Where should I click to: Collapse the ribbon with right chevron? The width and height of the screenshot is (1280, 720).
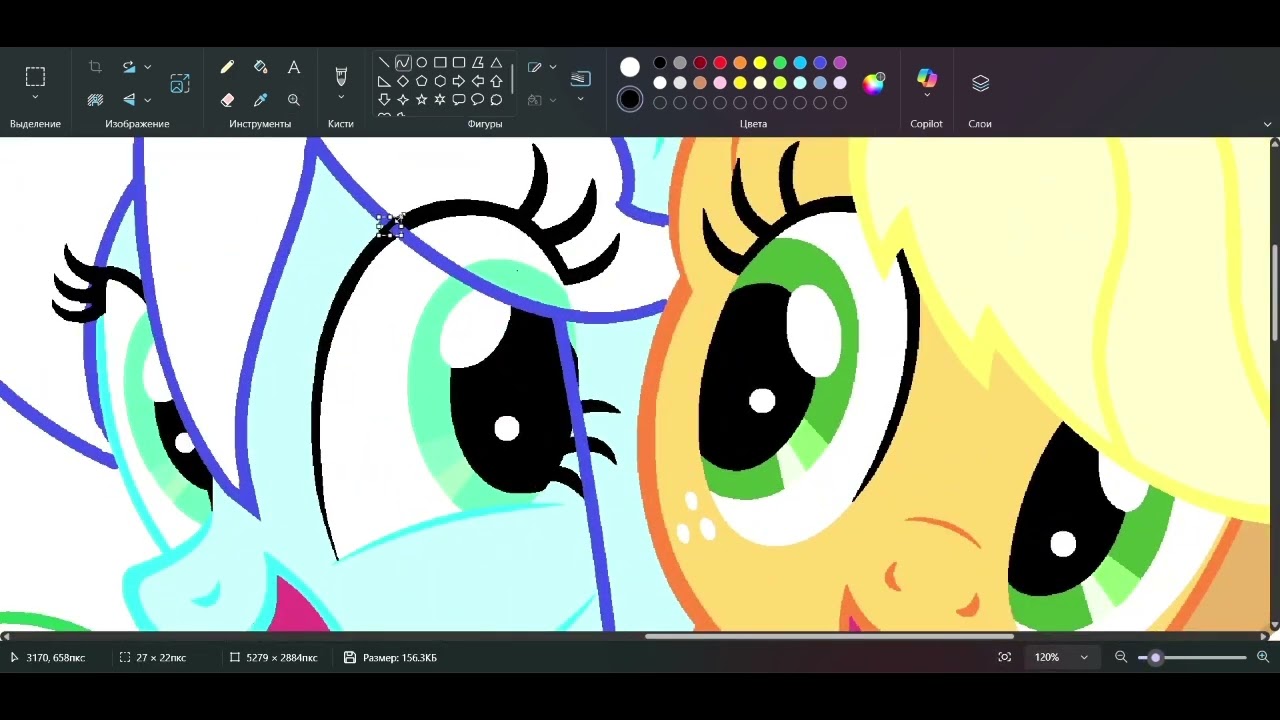tap(1267, 124)
